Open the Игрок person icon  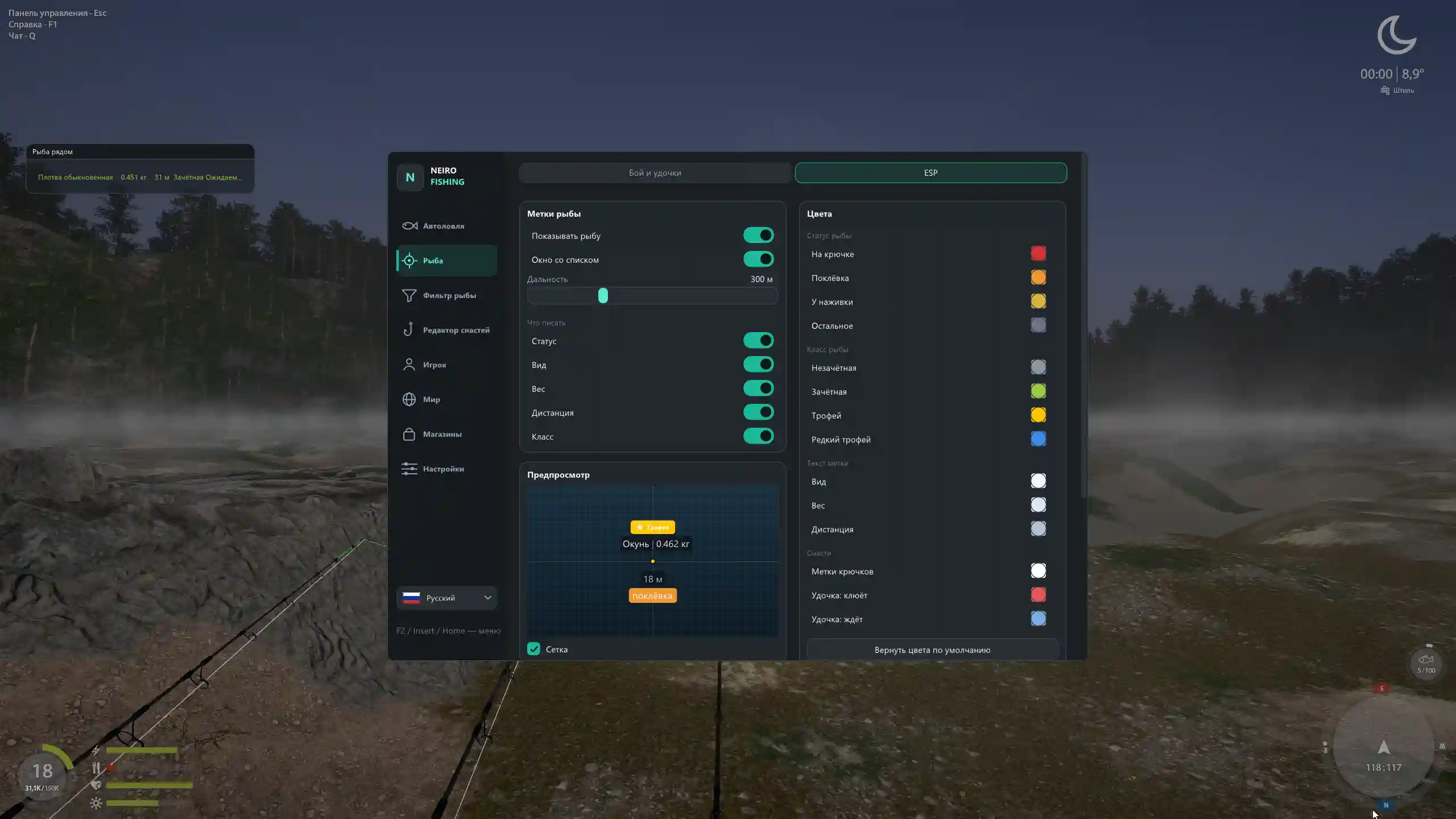409,365
